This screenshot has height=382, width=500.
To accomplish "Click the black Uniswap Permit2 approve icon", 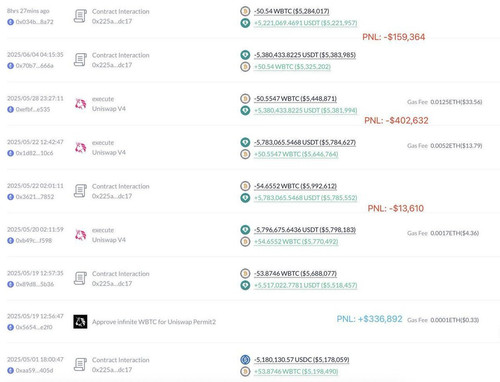I will pyautogui.click(x=80, y=322).
